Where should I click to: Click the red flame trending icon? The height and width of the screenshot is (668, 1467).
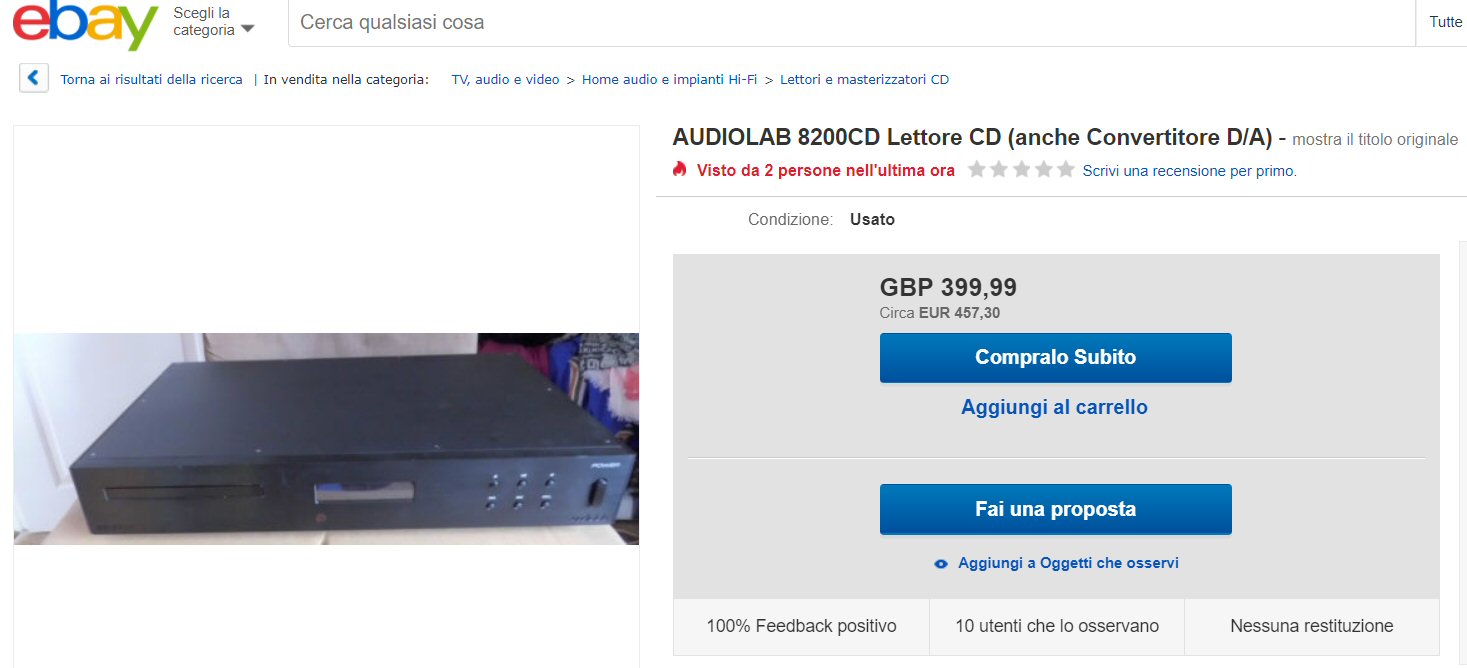680,169
